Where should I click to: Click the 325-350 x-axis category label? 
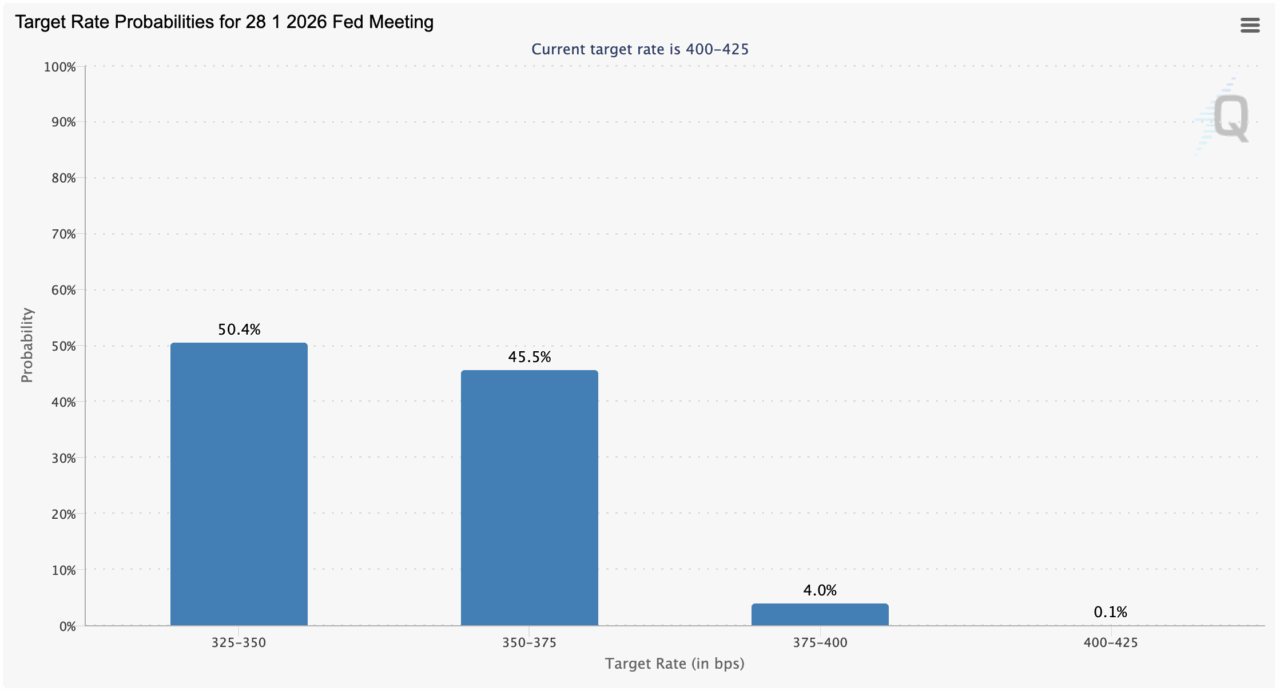click(239, 642)
